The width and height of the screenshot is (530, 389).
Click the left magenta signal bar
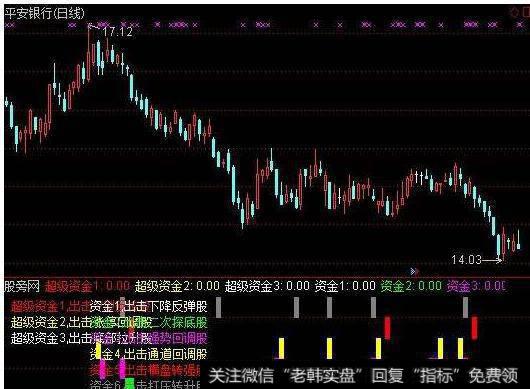click(102, 369)
